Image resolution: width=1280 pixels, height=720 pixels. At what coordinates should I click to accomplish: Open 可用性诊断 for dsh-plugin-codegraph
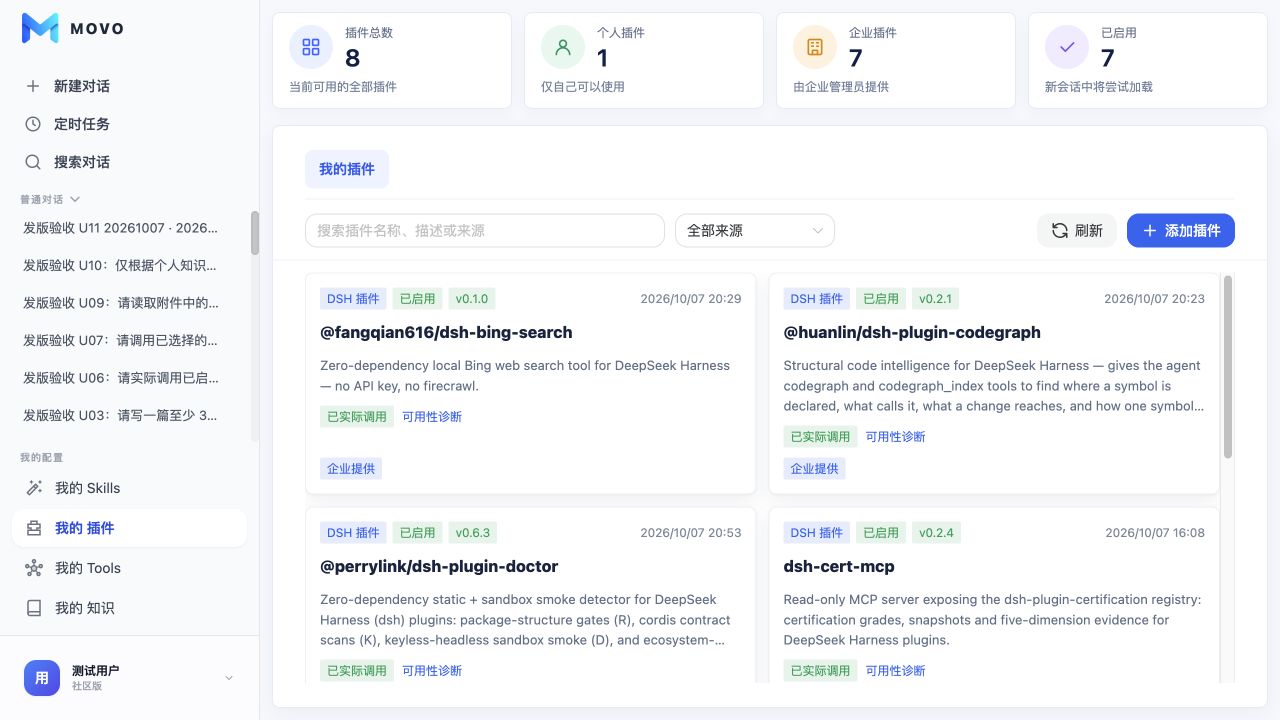click(896, 437)
